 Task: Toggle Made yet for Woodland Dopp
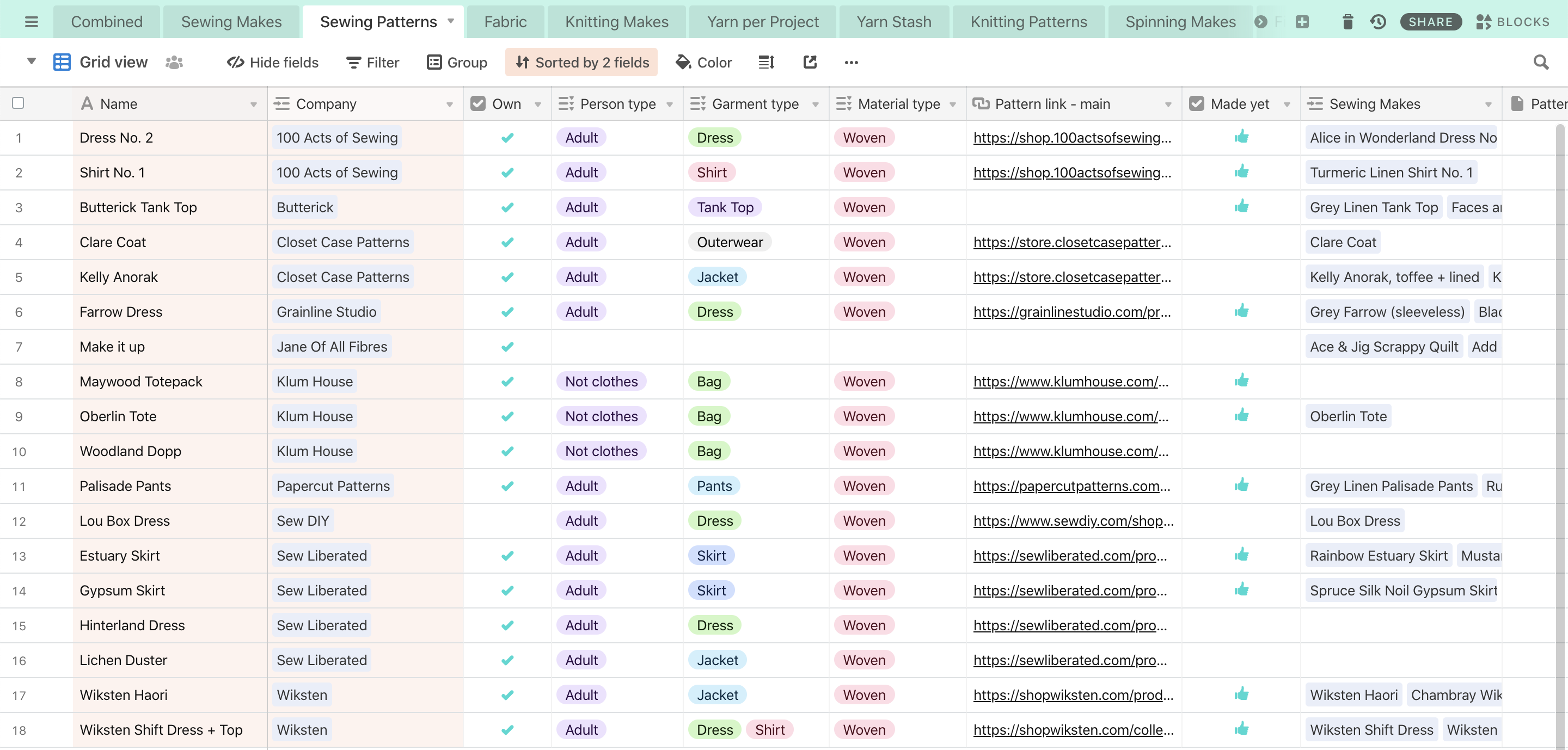click(x=1241, y=451)
